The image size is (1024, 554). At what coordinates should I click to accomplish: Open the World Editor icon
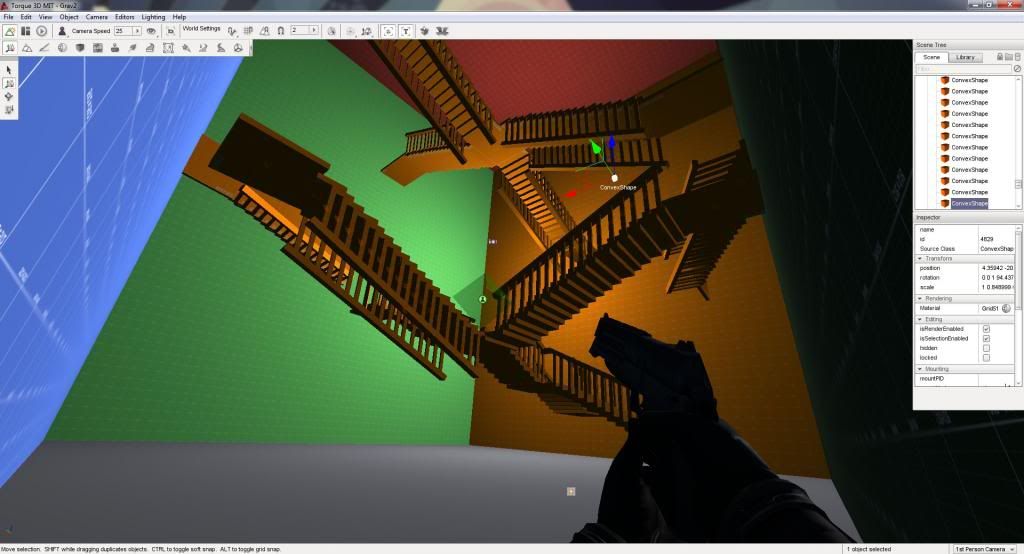coord(10,31)
